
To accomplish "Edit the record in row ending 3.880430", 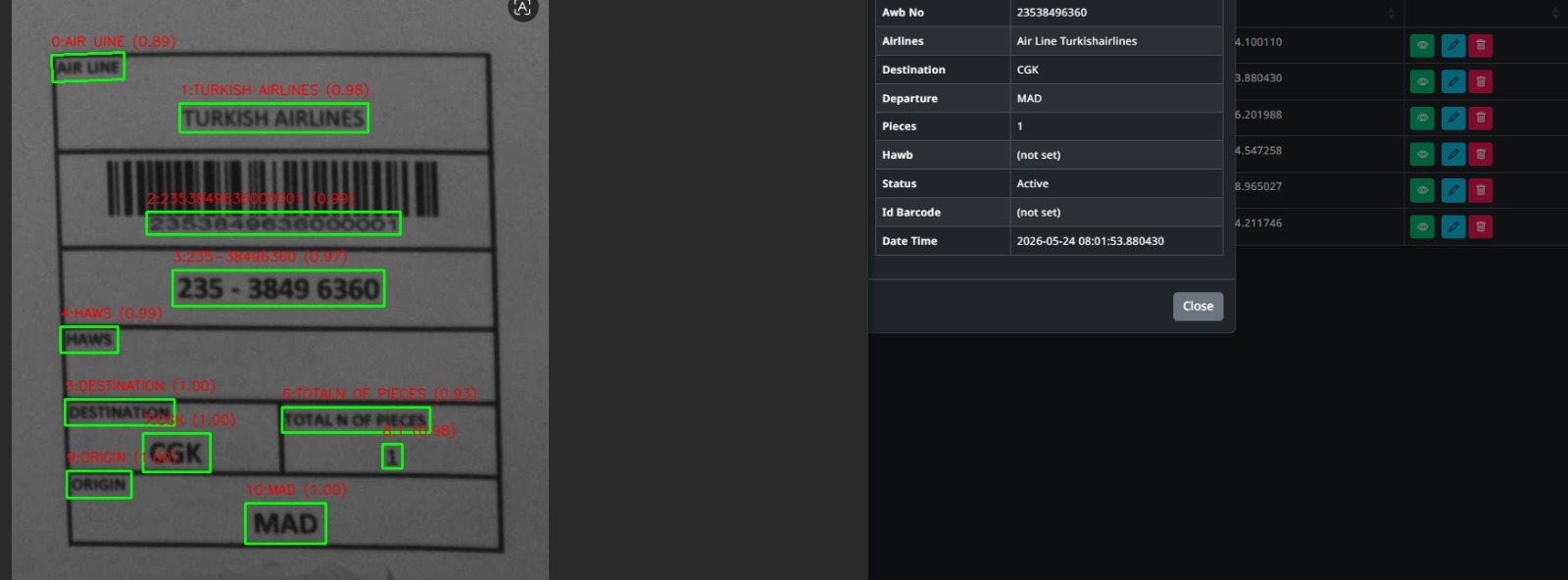I will point(1453,81).
